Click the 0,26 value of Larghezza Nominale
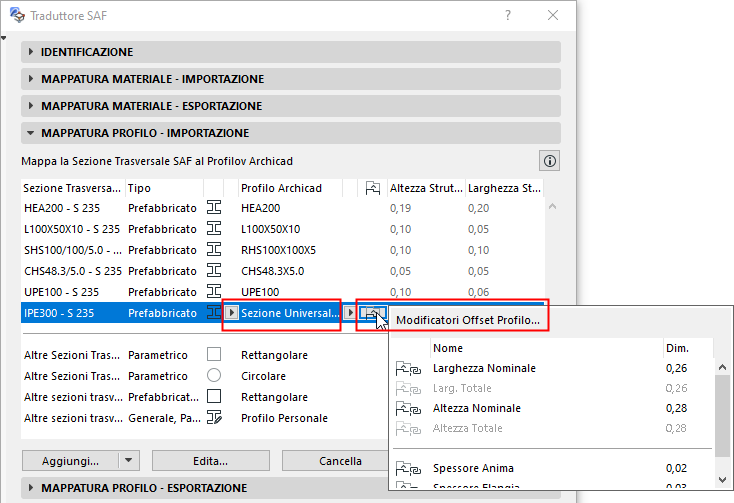Screen dimensions: 734x503 [x=676, y=368]
